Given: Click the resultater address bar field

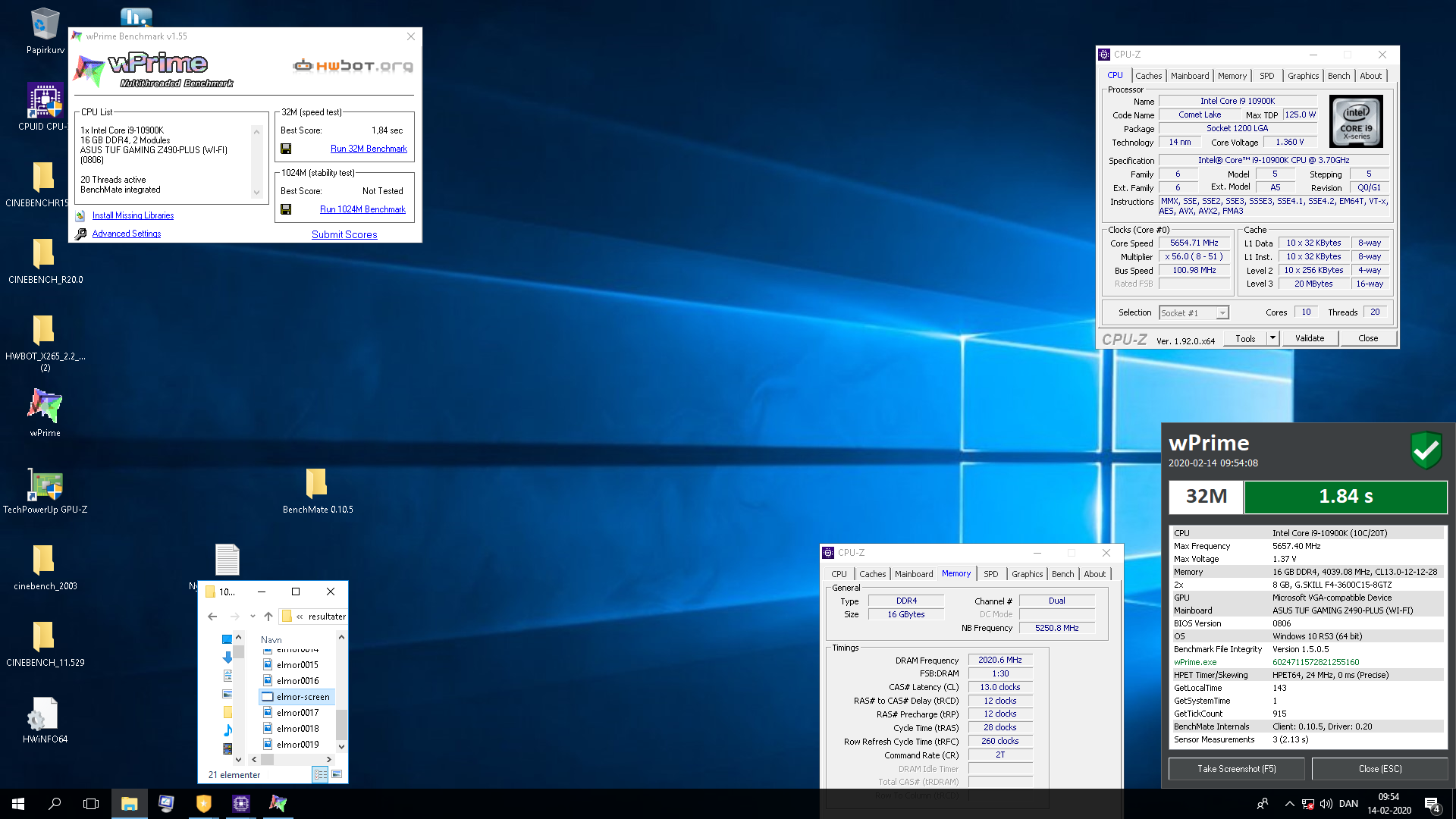Looking at the screenshot, I should [x=314, y=617].
